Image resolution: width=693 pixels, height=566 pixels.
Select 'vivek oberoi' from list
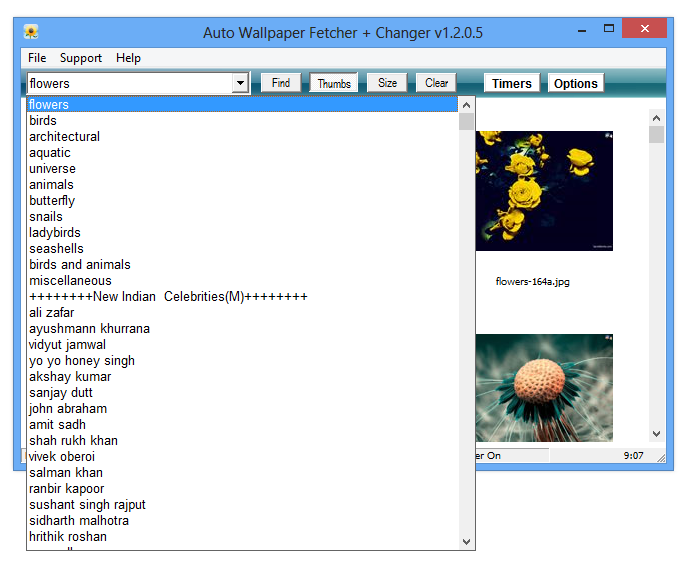[x=243, y=456]
